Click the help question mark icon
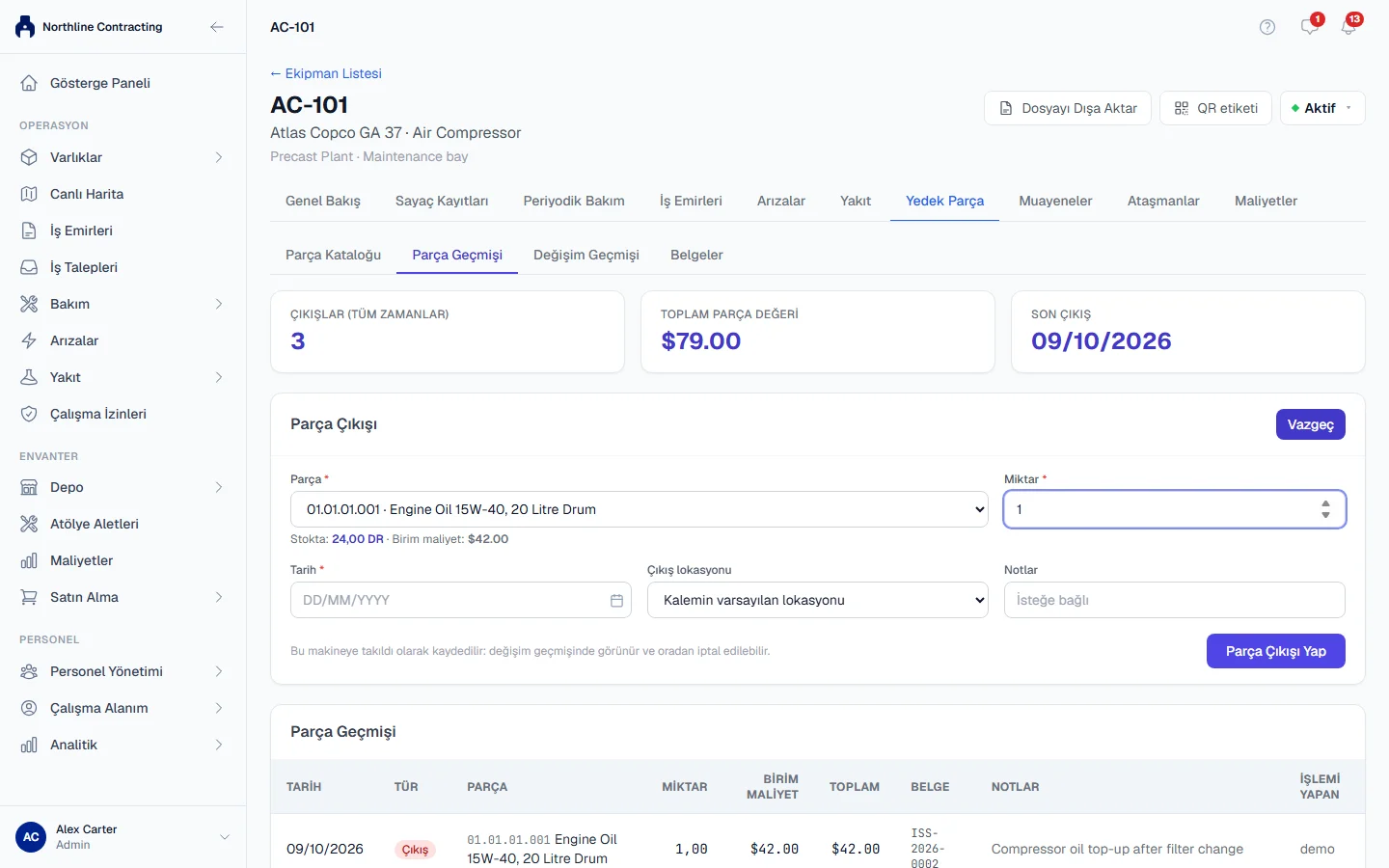Image resolution: width=1389 pixels, height=868 pixels. [1267, 27]
